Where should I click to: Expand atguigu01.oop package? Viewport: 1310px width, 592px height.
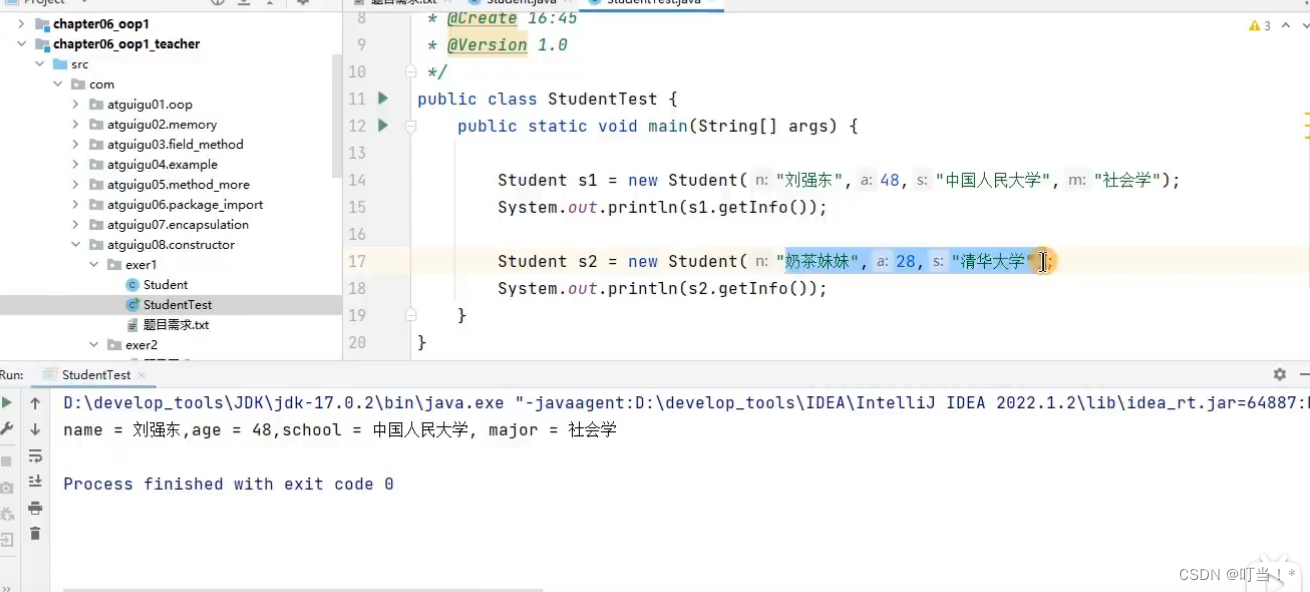pos(76,104)
